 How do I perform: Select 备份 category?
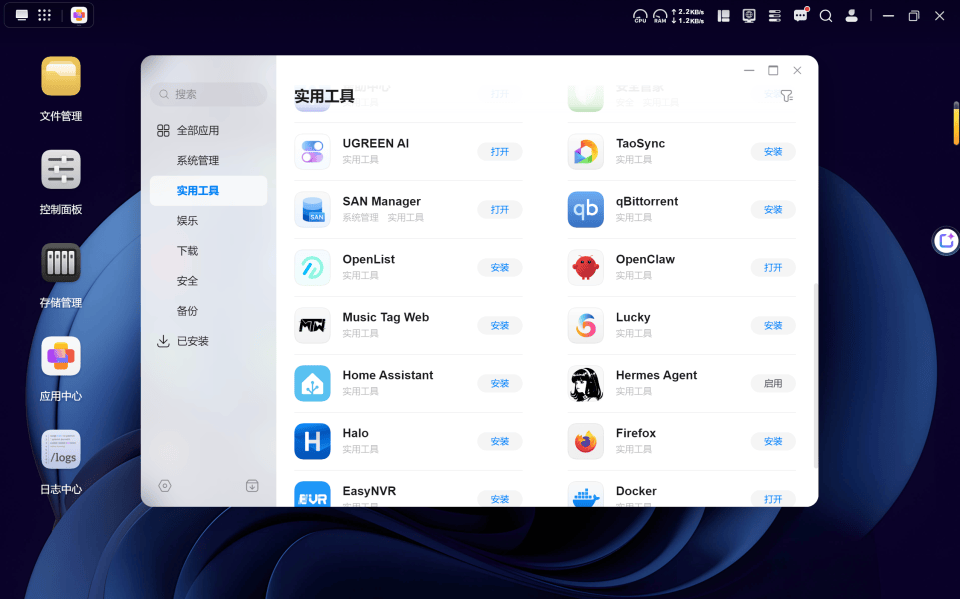pyautogui.click(x=208, y=311)
